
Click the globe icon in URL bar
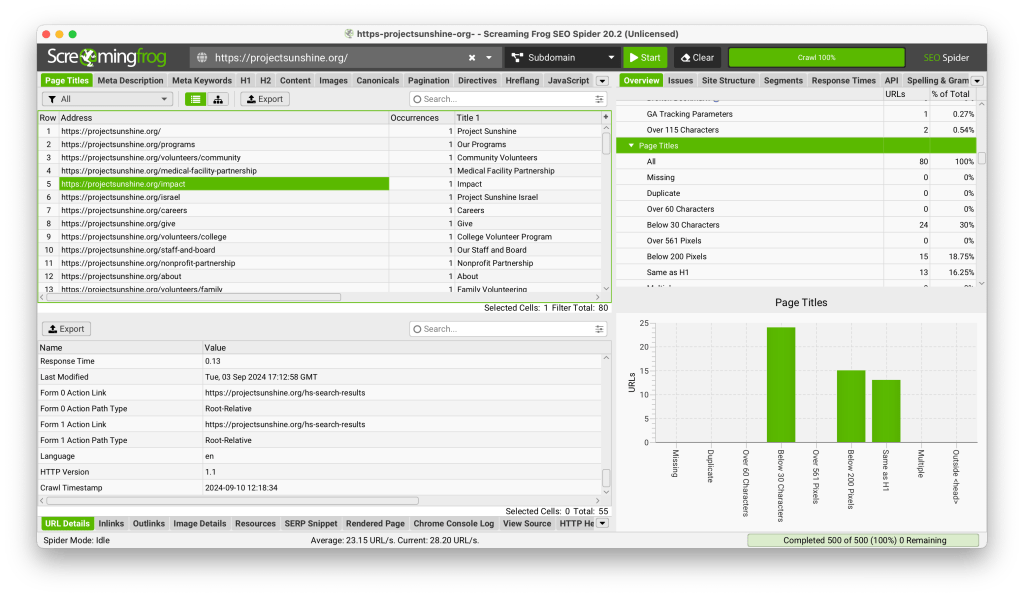click(202, 58)
